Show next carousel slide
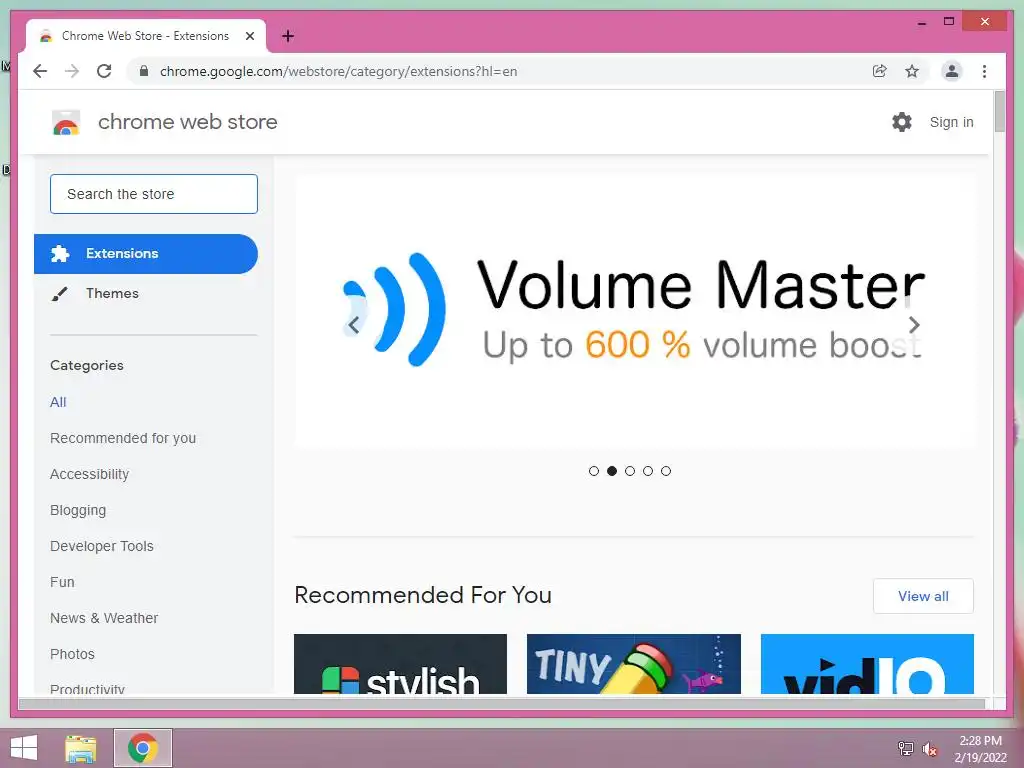 click(914, 325)
